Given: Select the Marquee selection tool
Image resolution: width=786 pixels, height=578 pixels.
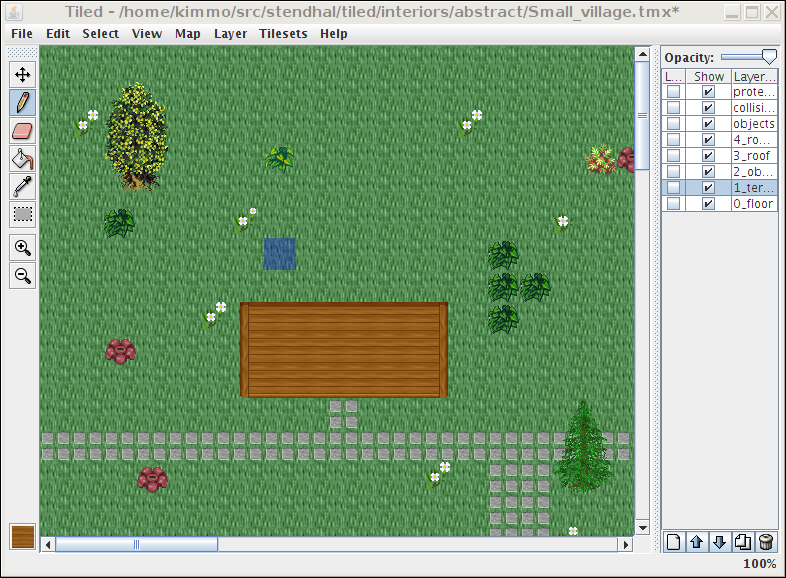Looking at the screenshot, I should [x=22, y=214].
